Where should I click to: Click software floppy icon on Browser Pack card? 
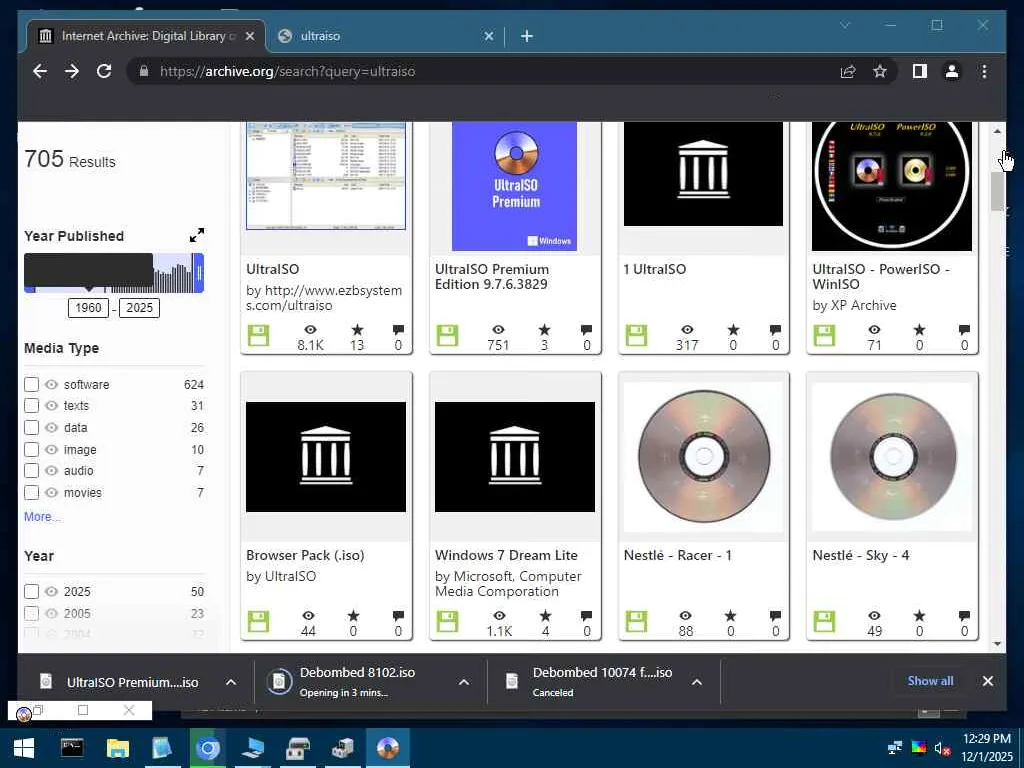(259, 622)
